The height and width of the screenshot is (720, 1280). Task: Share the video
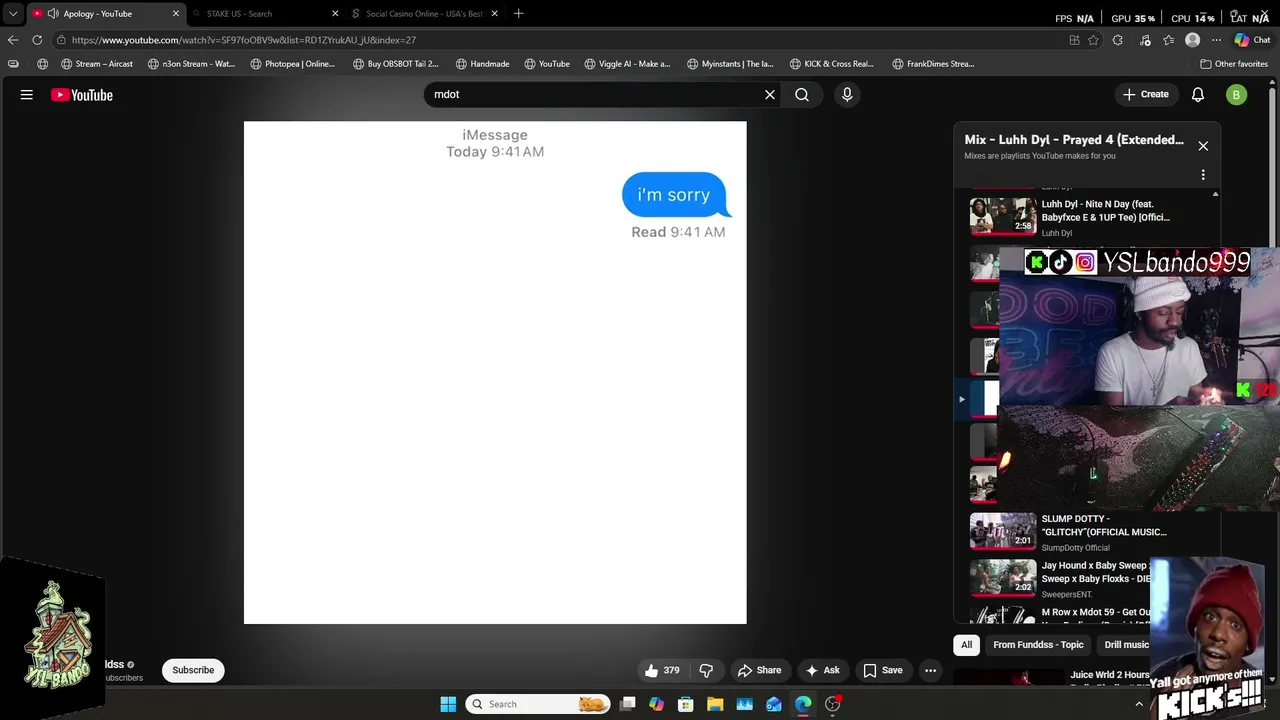pos(759,670)
